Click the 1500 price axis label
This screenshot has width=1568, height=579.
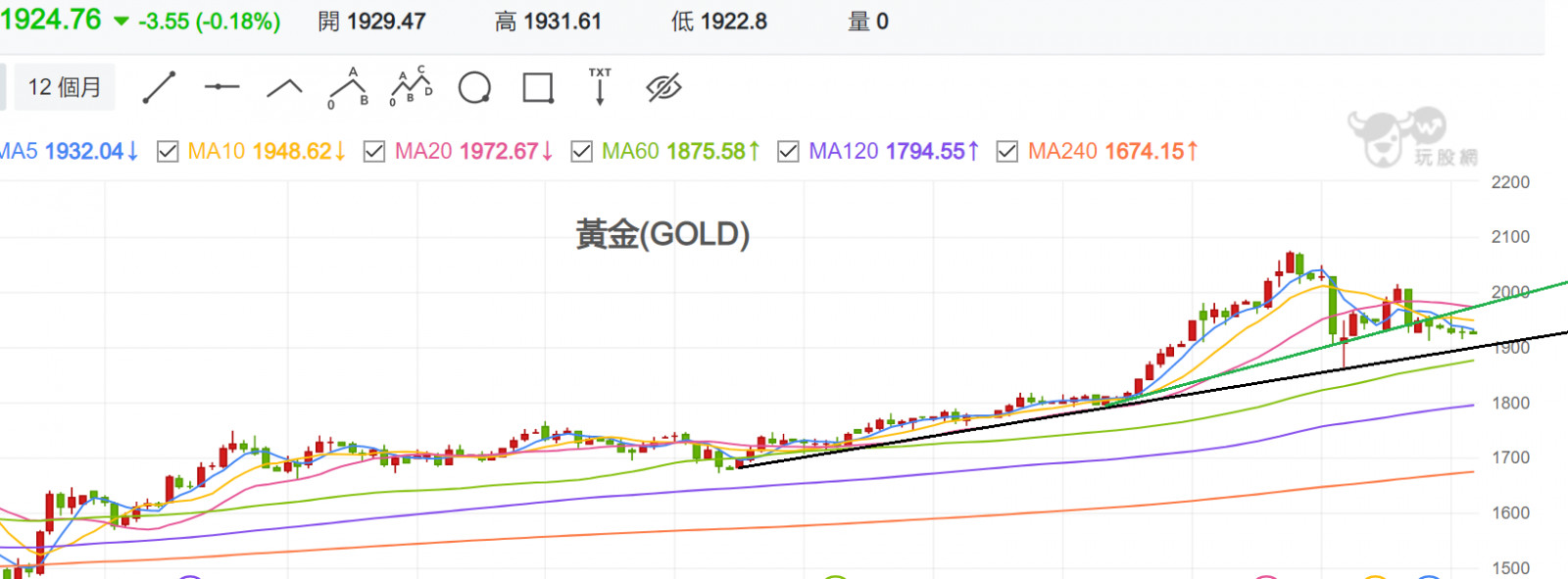pyautogui.click(x=1510, y=568)
